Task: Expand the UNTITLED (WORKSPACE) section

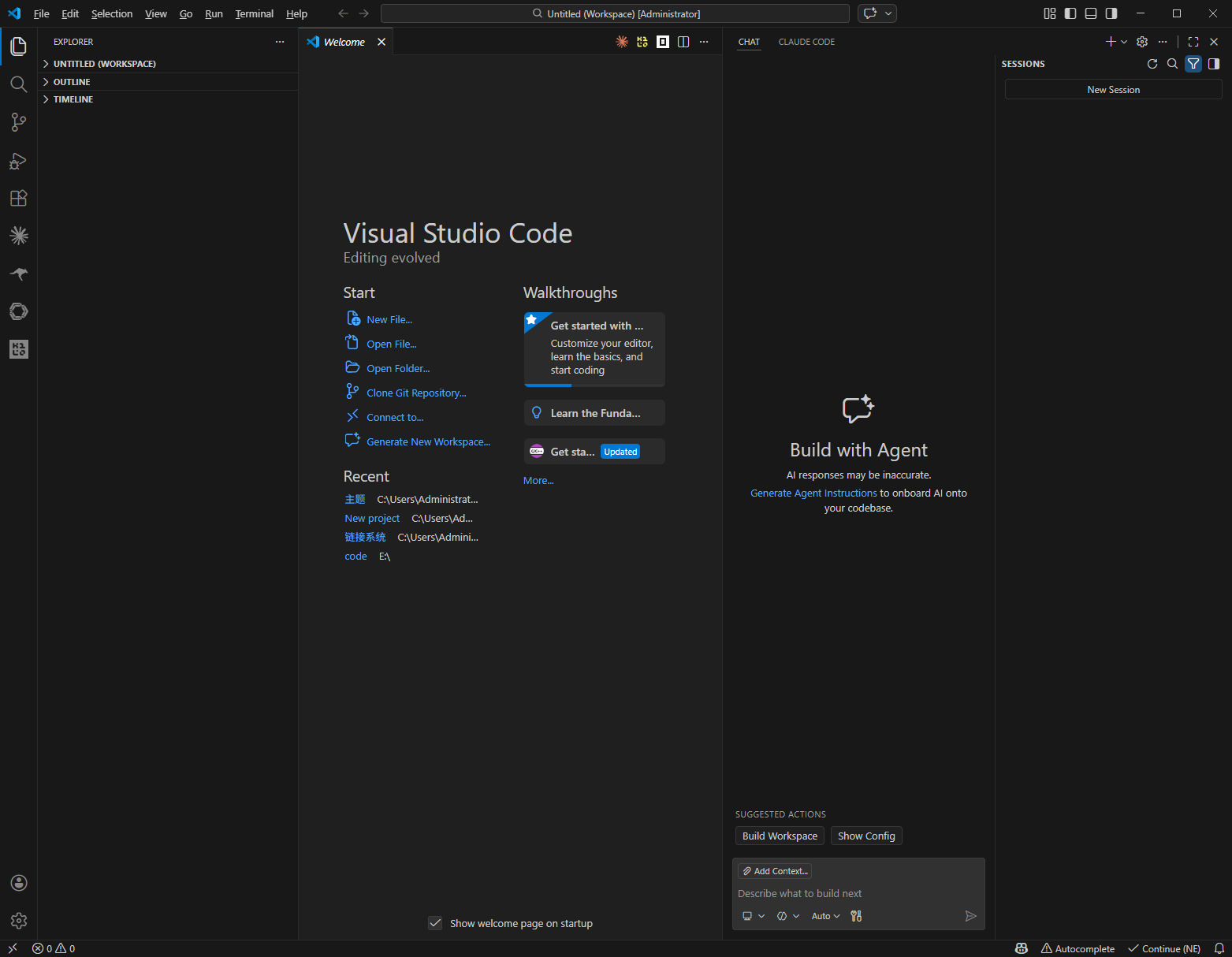Action: (x=168, y=64)
